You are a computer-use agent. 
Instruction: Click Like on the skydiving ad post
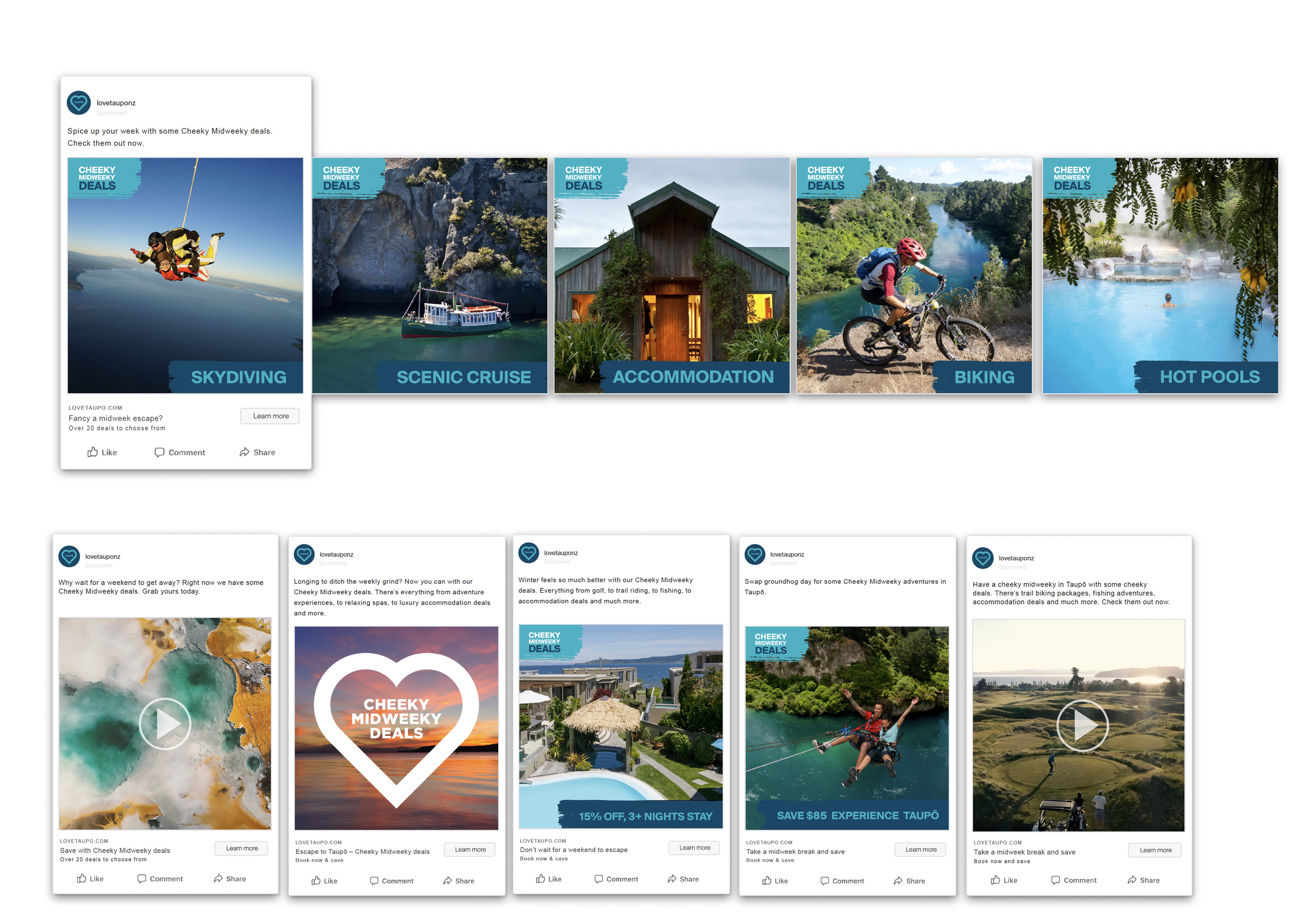coord(102,452)
